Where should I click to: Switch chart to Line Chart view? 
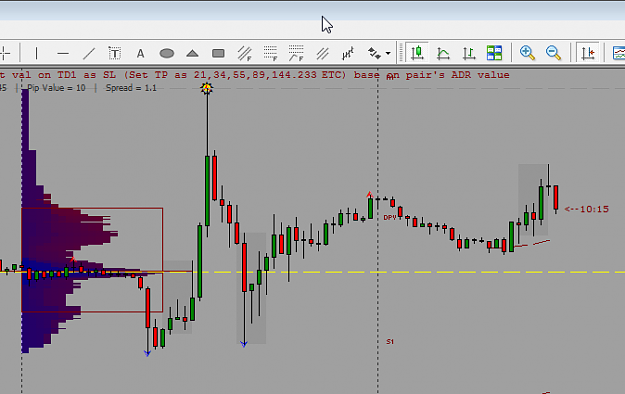(443, 53)
